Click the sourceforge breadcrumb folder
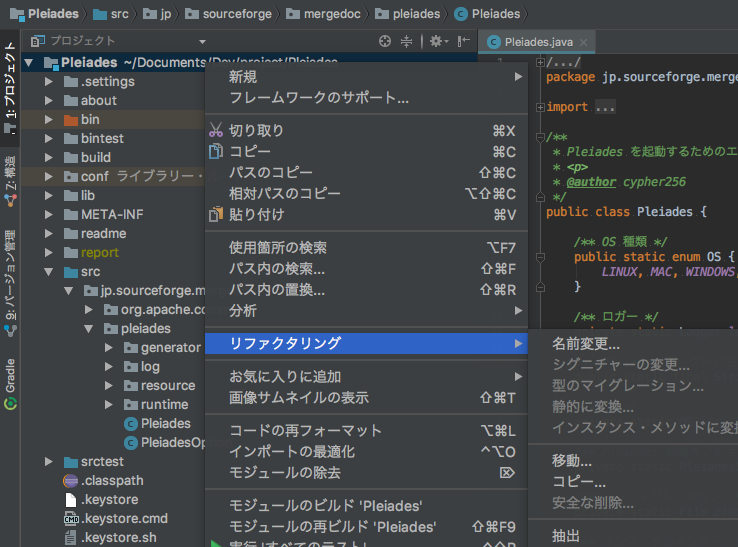Screen dimensions: 738x547 228,14
